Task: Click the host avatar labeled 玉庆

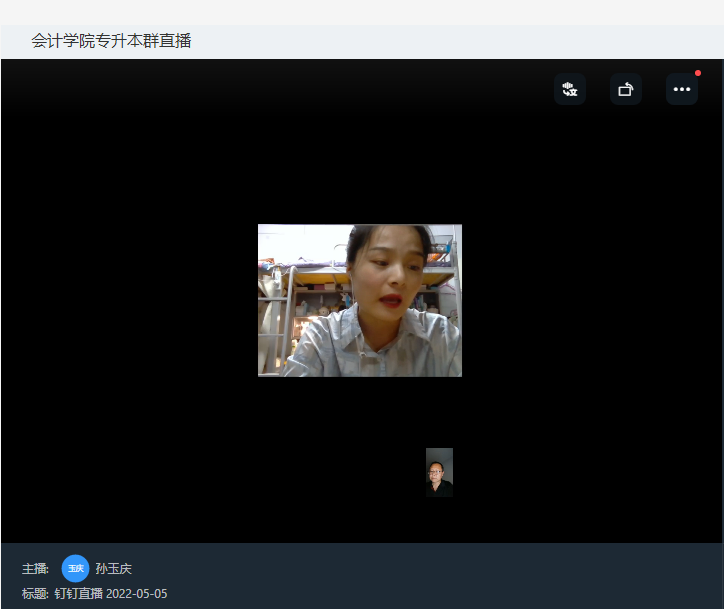Action: [x=75, y=568]
